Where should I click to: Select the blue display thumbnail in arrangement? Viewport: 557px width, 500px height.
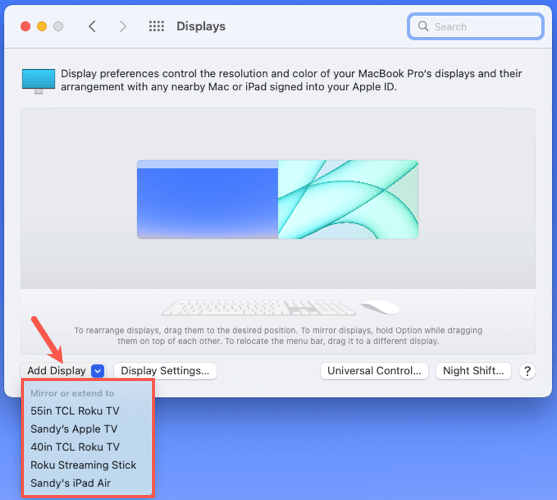click(x=207, y=200)
